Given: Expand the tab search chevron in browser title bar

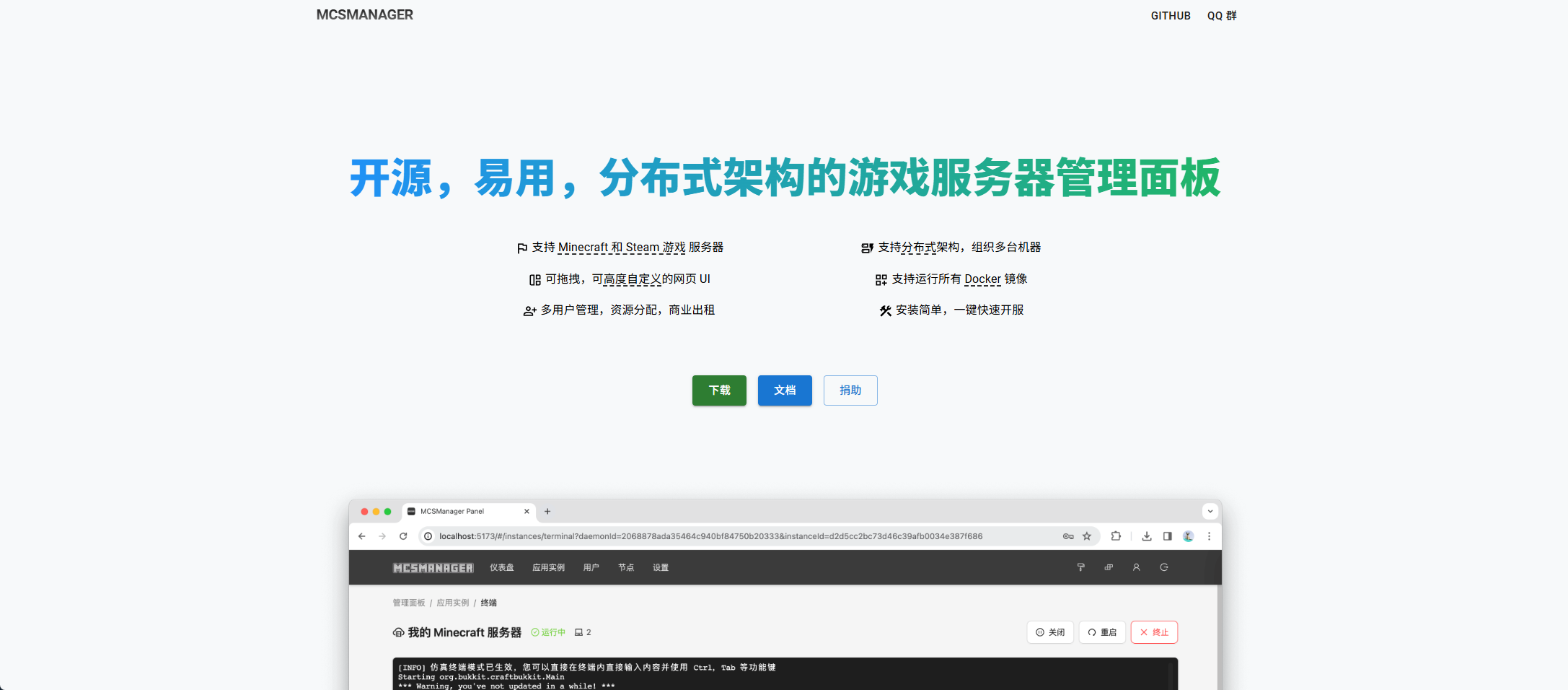Looking at the screenshot, I should tap(1210, 512).
